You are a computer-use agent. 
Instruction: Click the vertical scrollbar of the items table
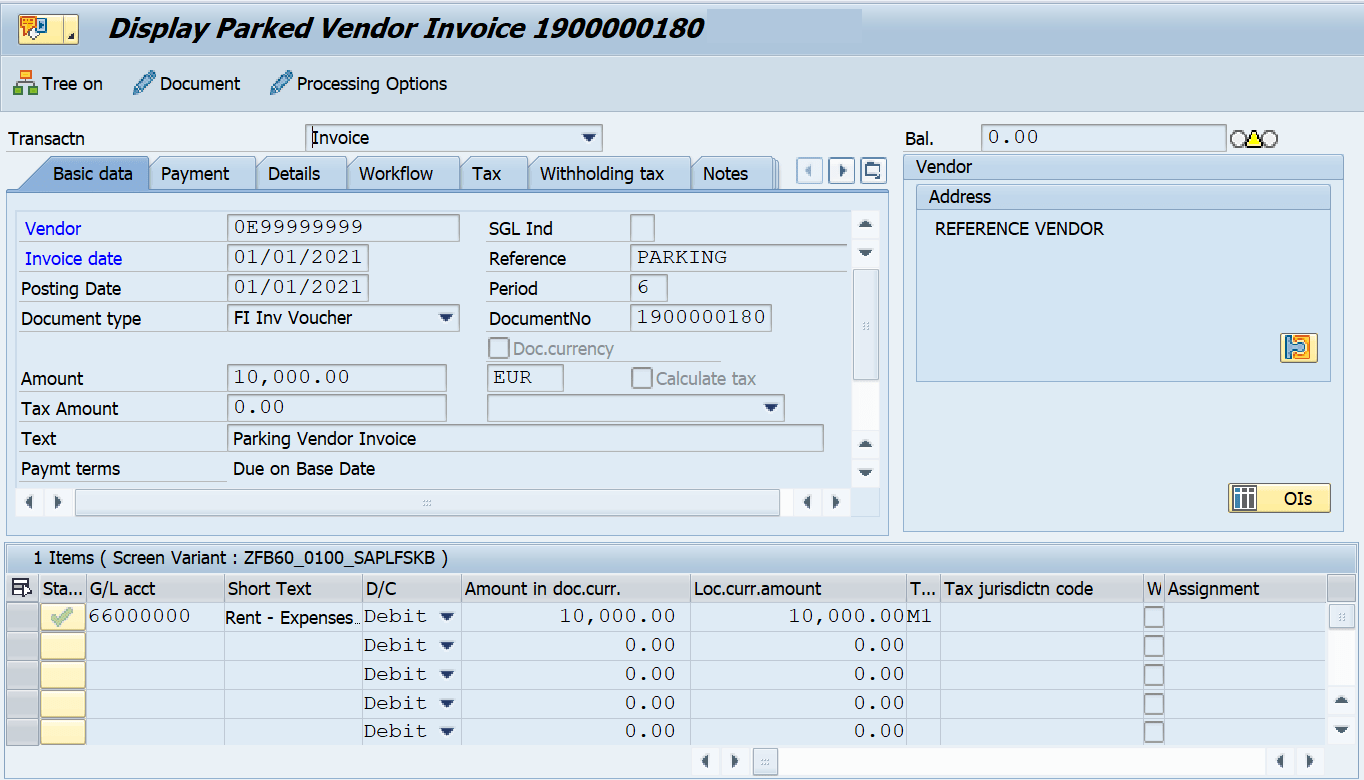[1342, 660]
